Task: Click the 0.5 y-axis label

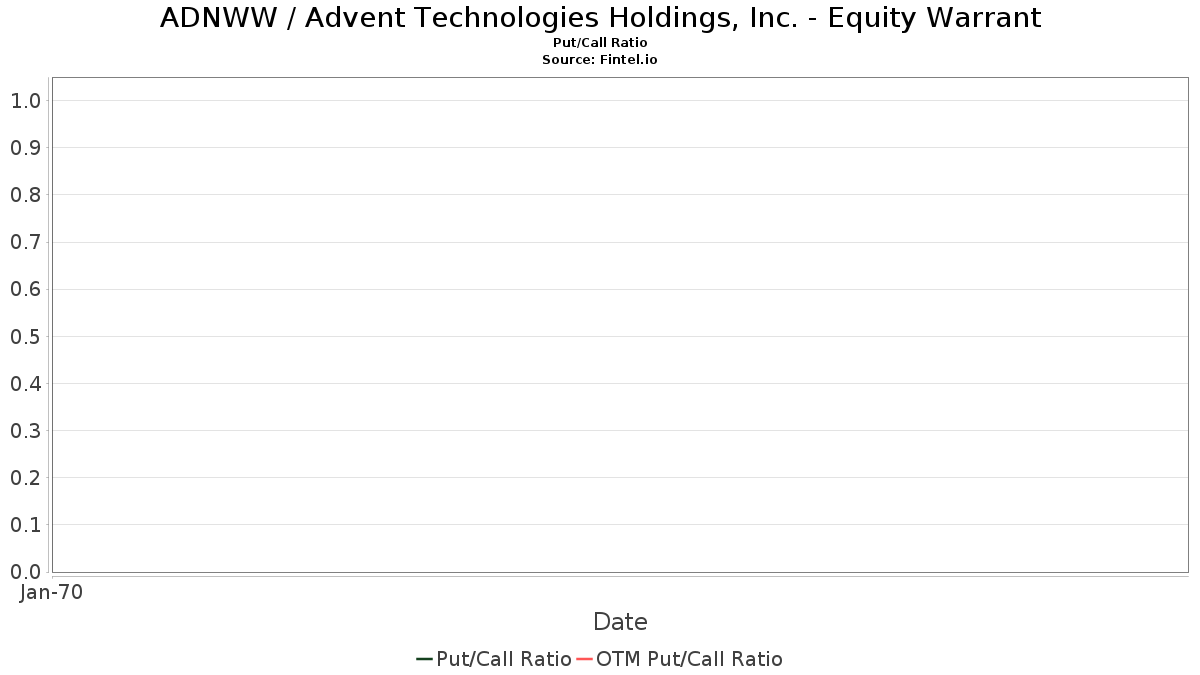Action: 25,336
